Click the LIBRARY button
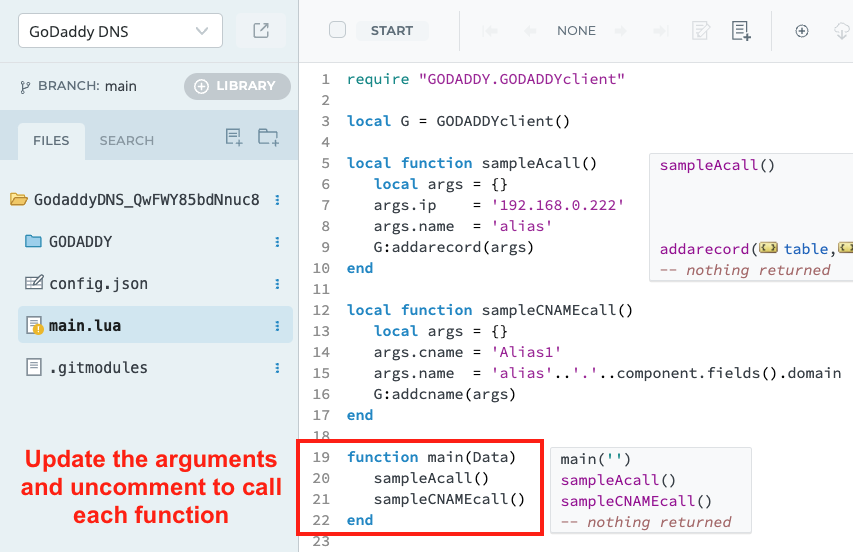The width and height of the screenshot is (853, 552). 237,86
